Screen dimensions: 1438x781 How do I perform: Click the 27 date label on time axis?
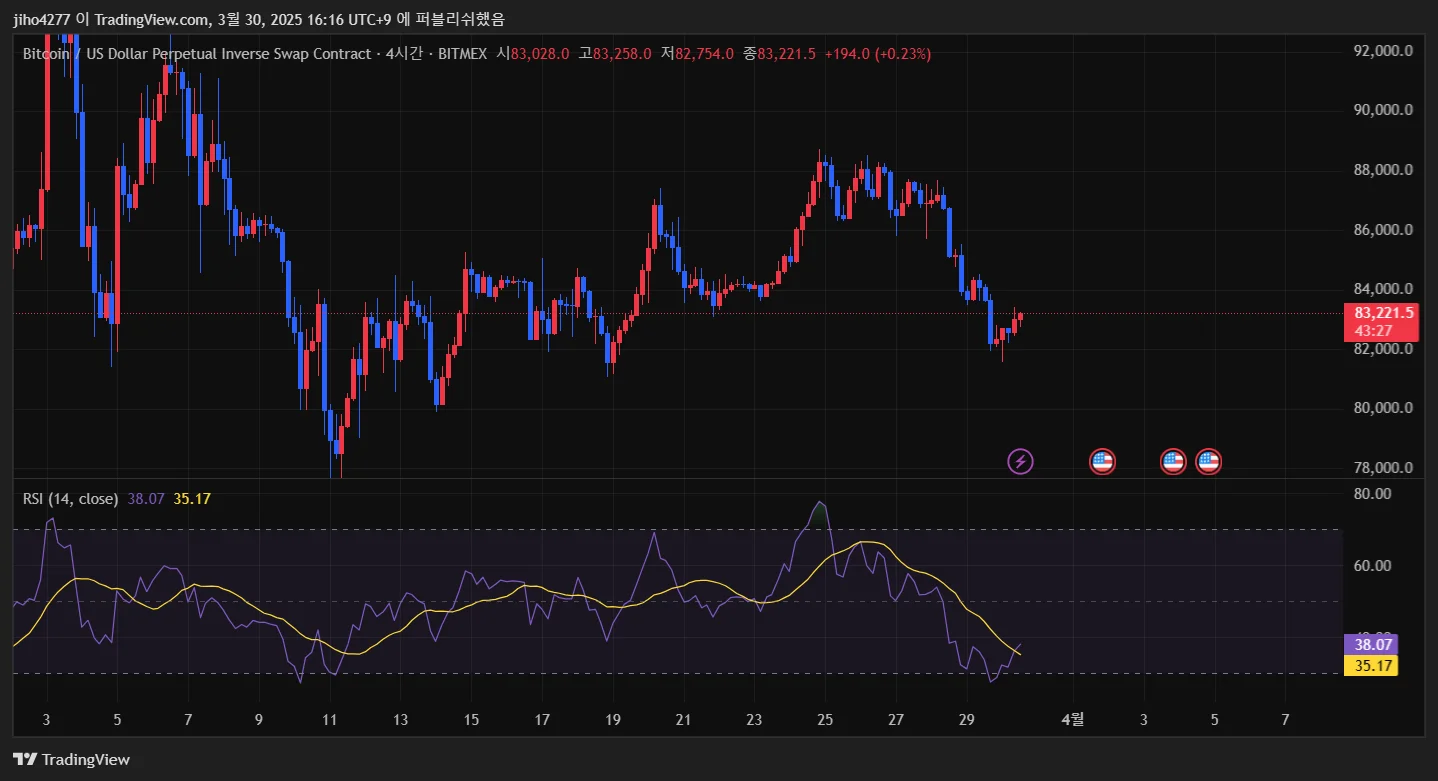pyautogui.click(x=896, y=719)
